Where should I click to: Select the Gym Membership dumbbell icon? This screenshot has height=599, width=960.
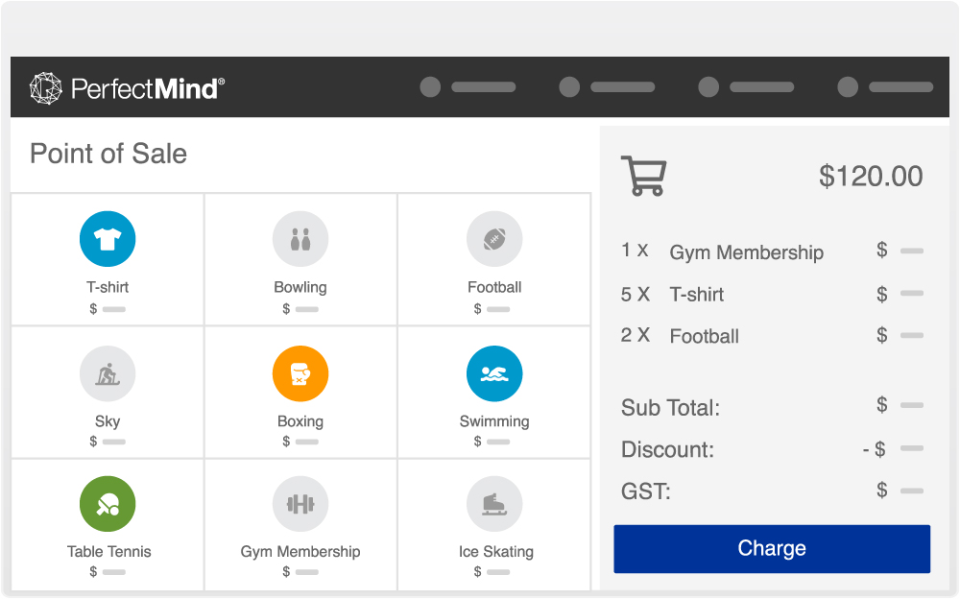click(300, 504)
